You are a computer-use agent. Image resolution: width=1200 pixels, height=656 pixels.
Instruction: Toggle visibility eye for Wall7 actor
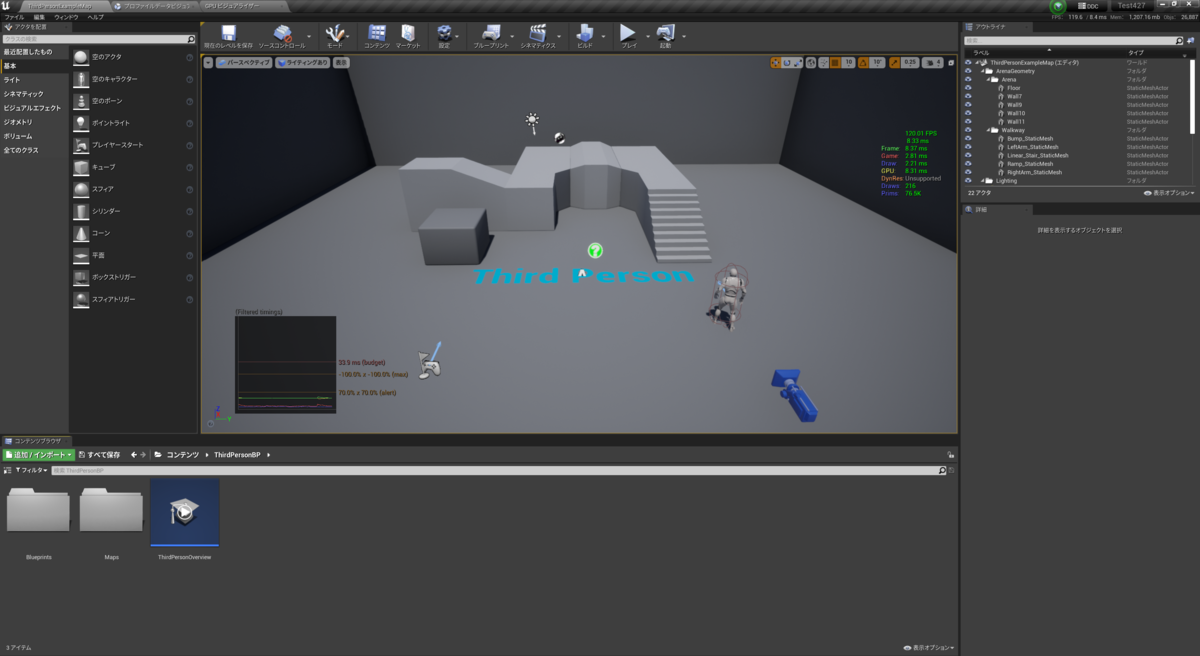pyautogui.click(x=968, y=96)
